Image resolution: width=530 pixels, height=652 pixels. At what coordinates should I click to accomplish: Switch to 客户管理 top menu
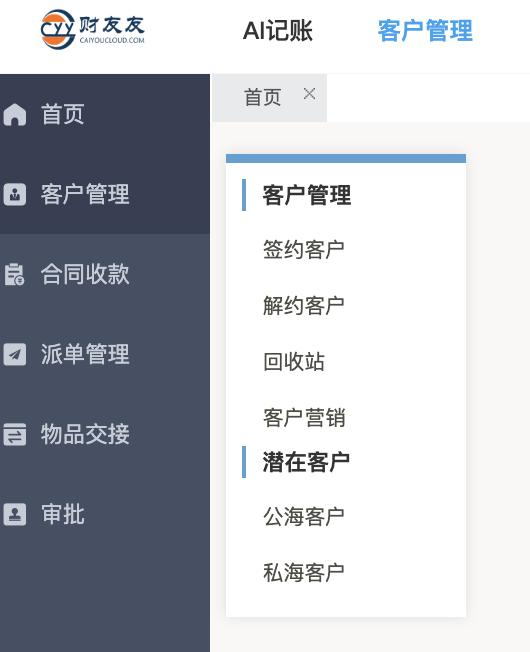coord(425,30)
